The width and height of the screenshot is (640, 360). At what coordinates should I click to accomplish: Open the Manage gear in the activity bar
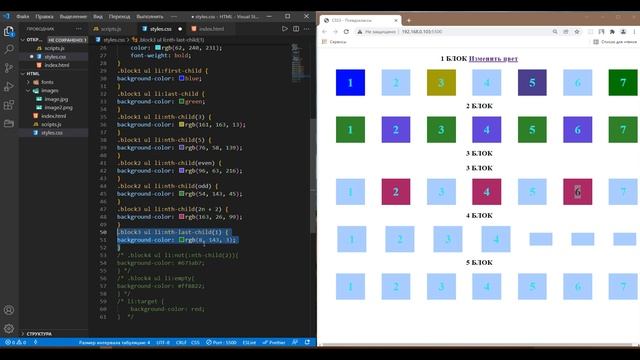(x=9, y=328)
